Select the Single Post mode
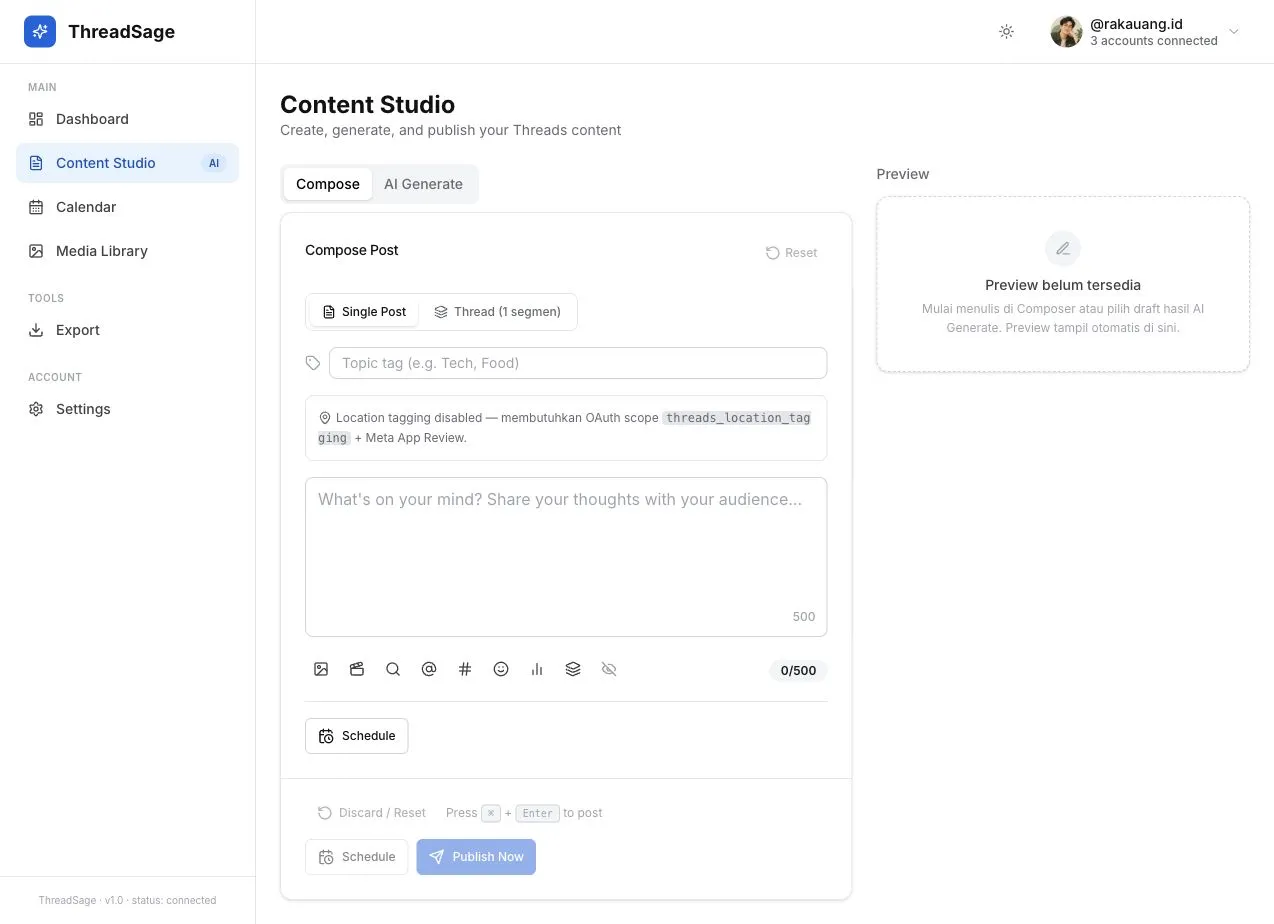Viewport: 1274px width, 924px height. click(364, 312)
